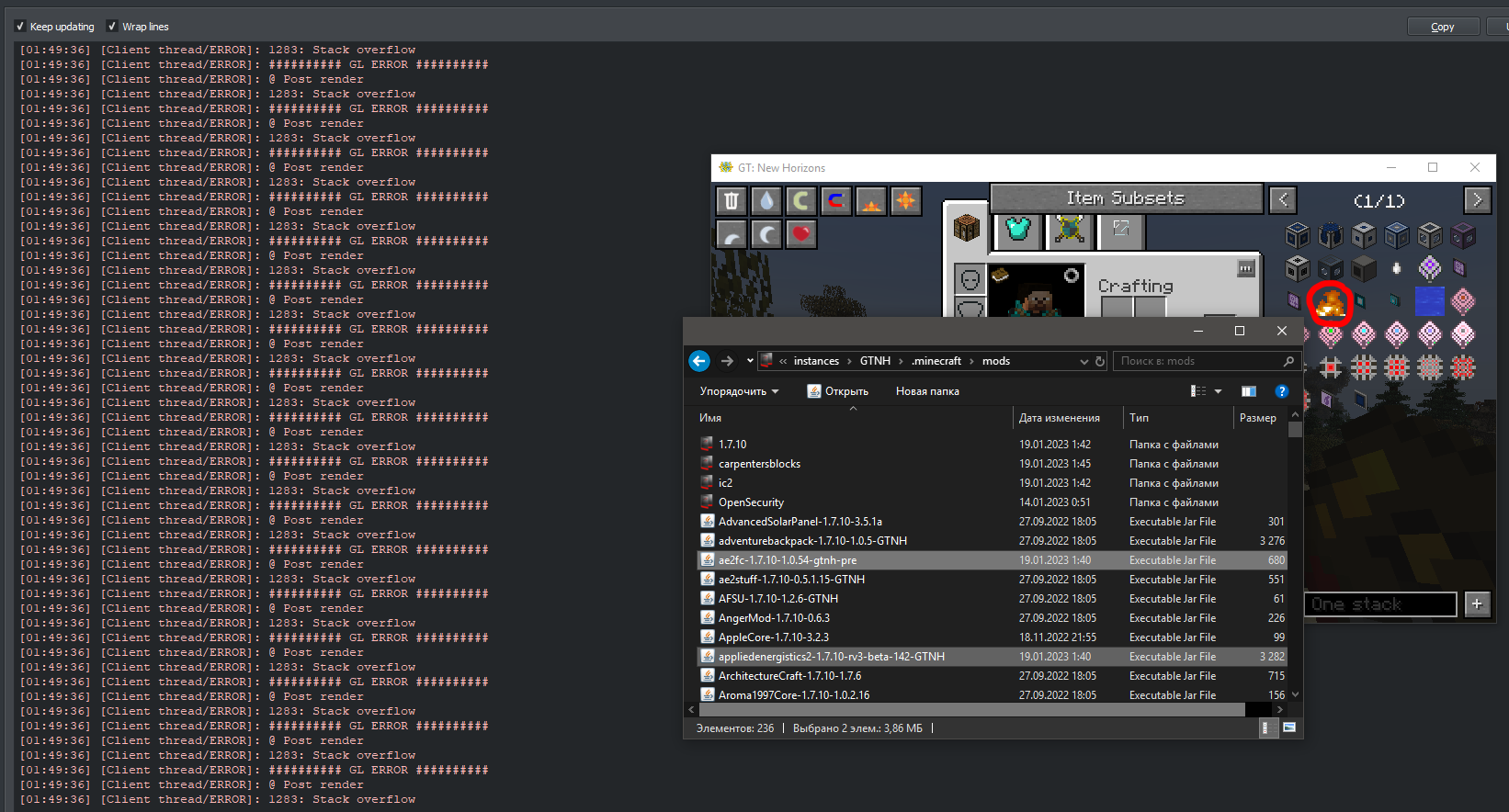Select the blue water block item
1509x812 pixels.
(x=1430, y=300)
